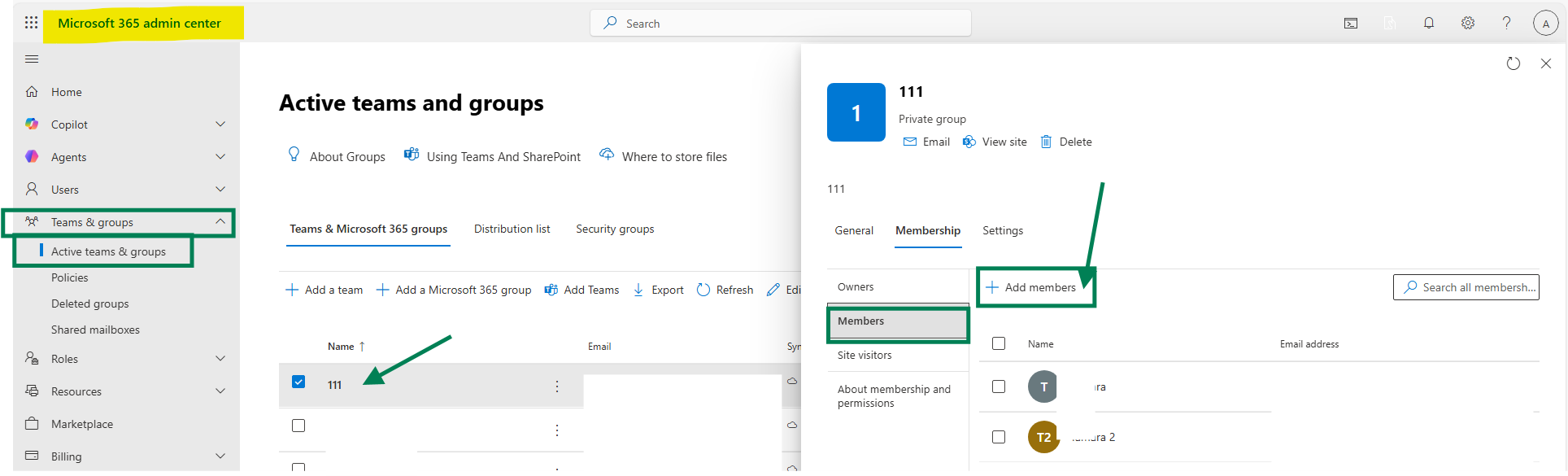Focus Search all membership field
Viewport: 1568px width, 476px height.
point(1466,287)
